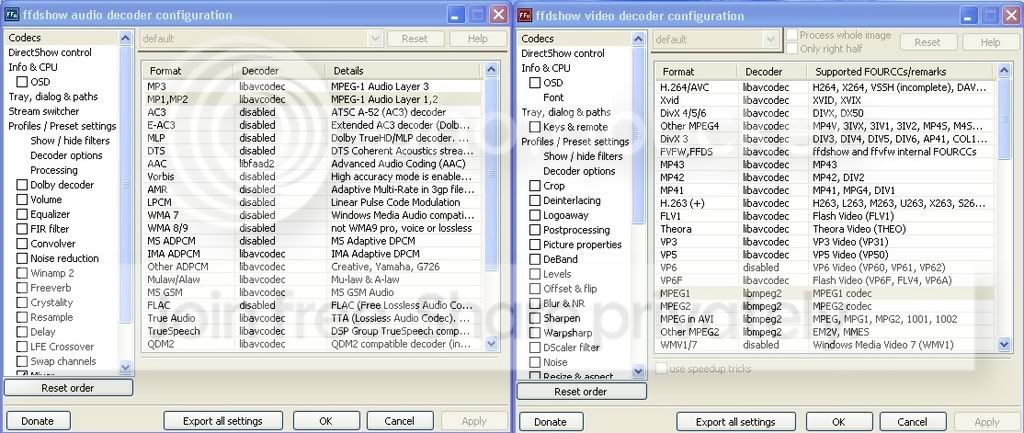The image size is (1024, 433).
Task: Select the True Audio row in audio list
Action: point(312,319)
